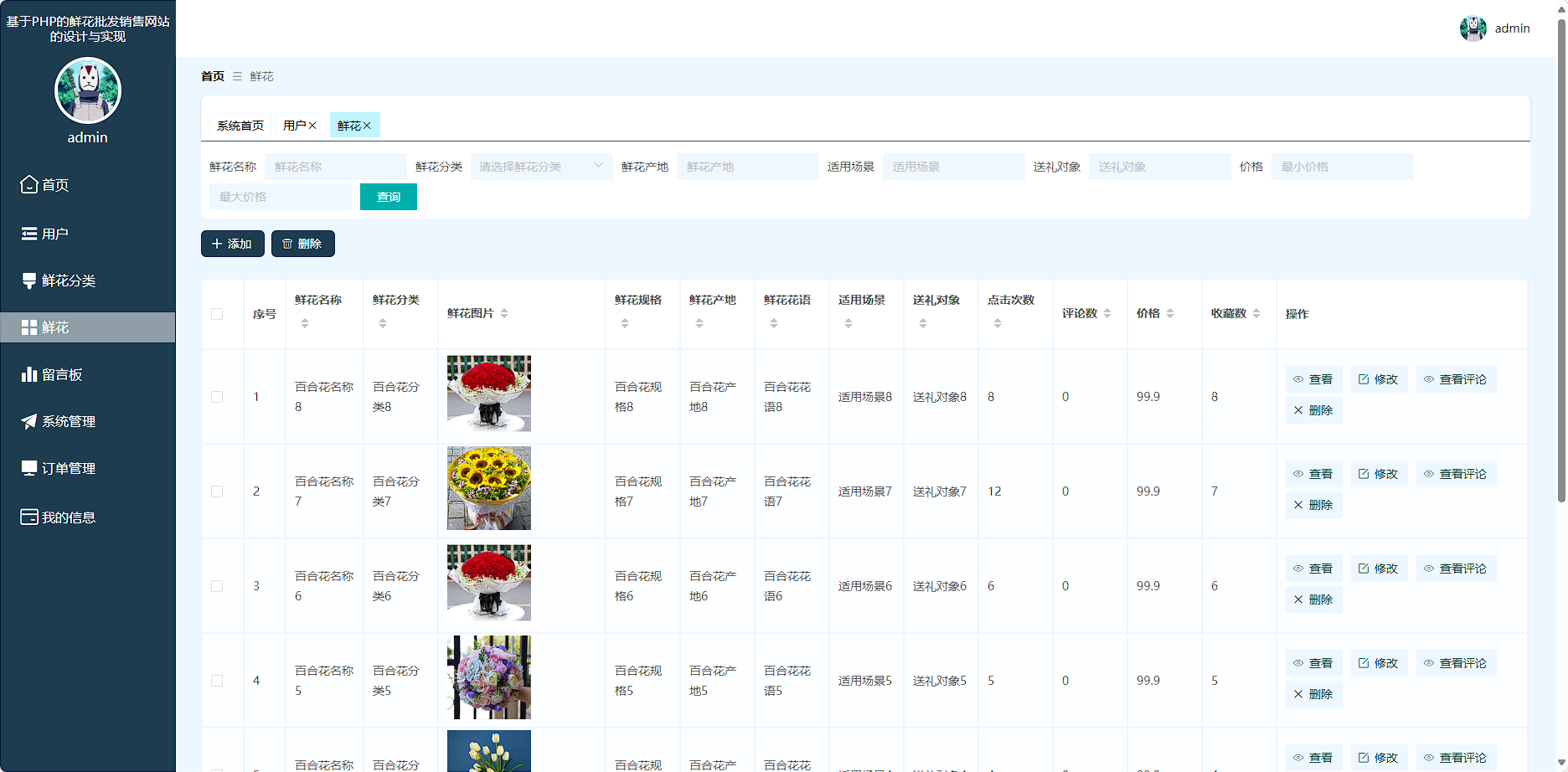The height and width of the screenshot is (772, 1568).
Task: Close the 用户 tab via its X
Action: click(x=312, y=126)
